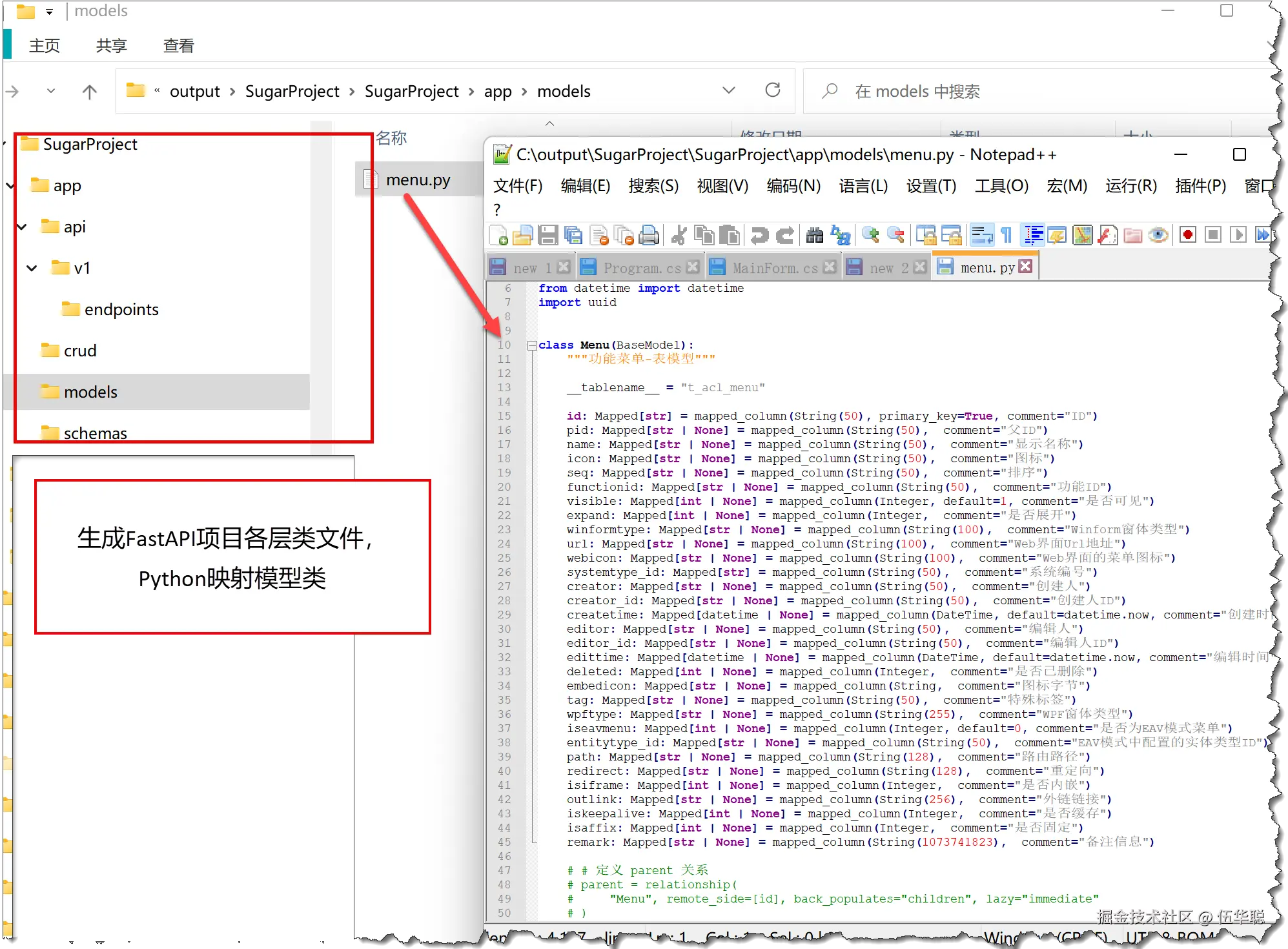This screenshot has width=1288, height=949.
Task: Select the crud folder in tree
Action: [x=79, y=351]
